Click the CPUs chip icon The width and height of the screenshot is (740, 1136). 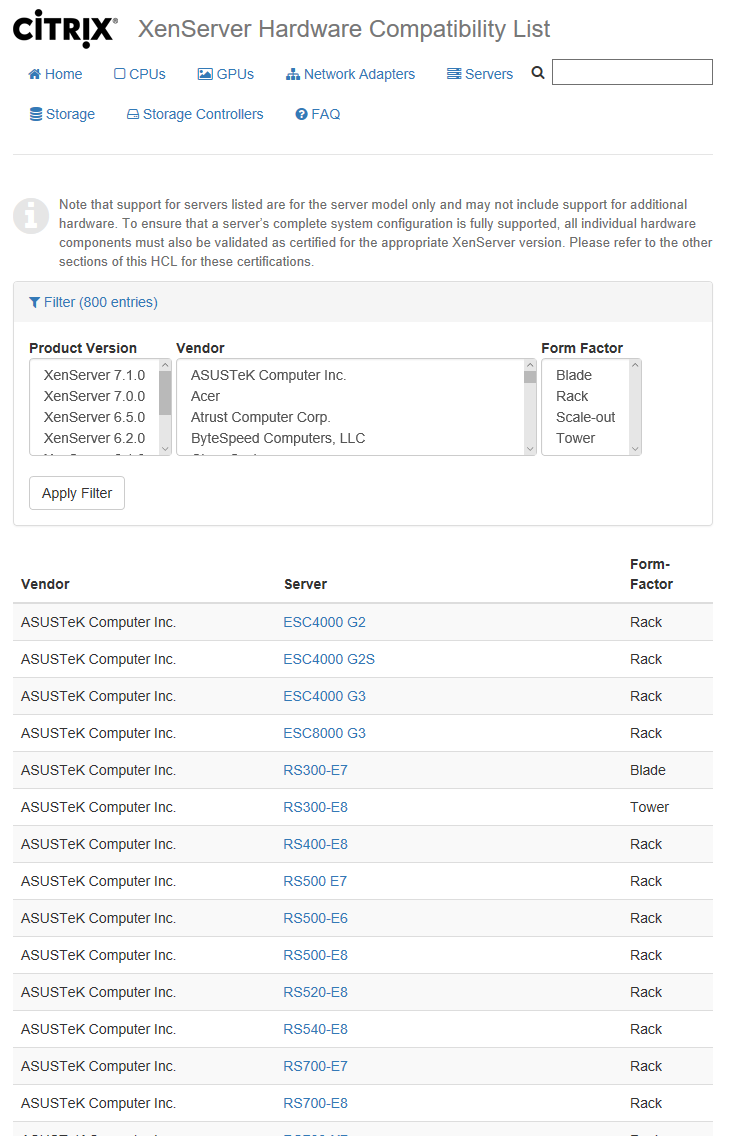120,74
